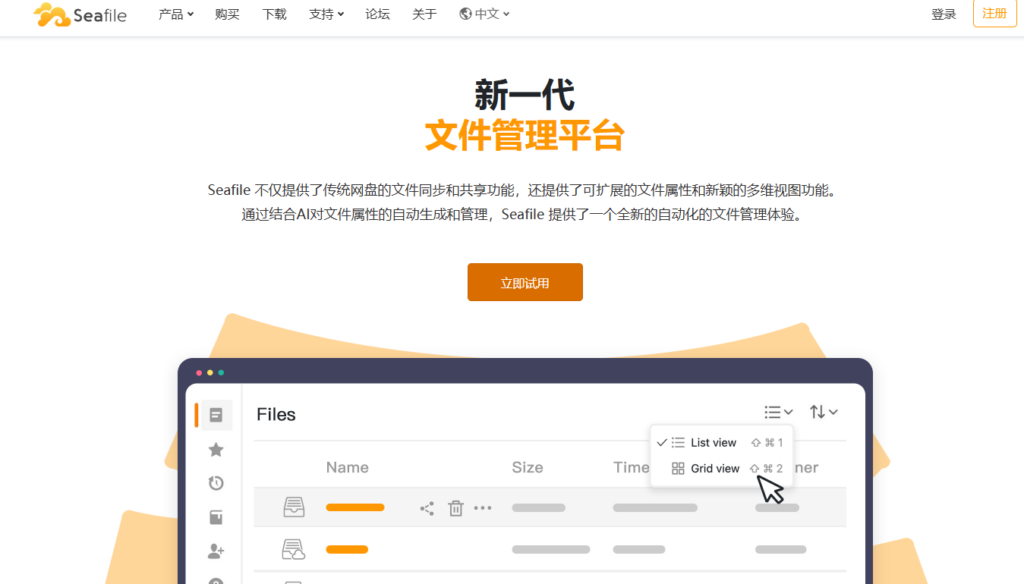Viewport: 1024px width, 584px height.
Task: Click the yellow window dot in mockup
Action: tap(210, 372)
